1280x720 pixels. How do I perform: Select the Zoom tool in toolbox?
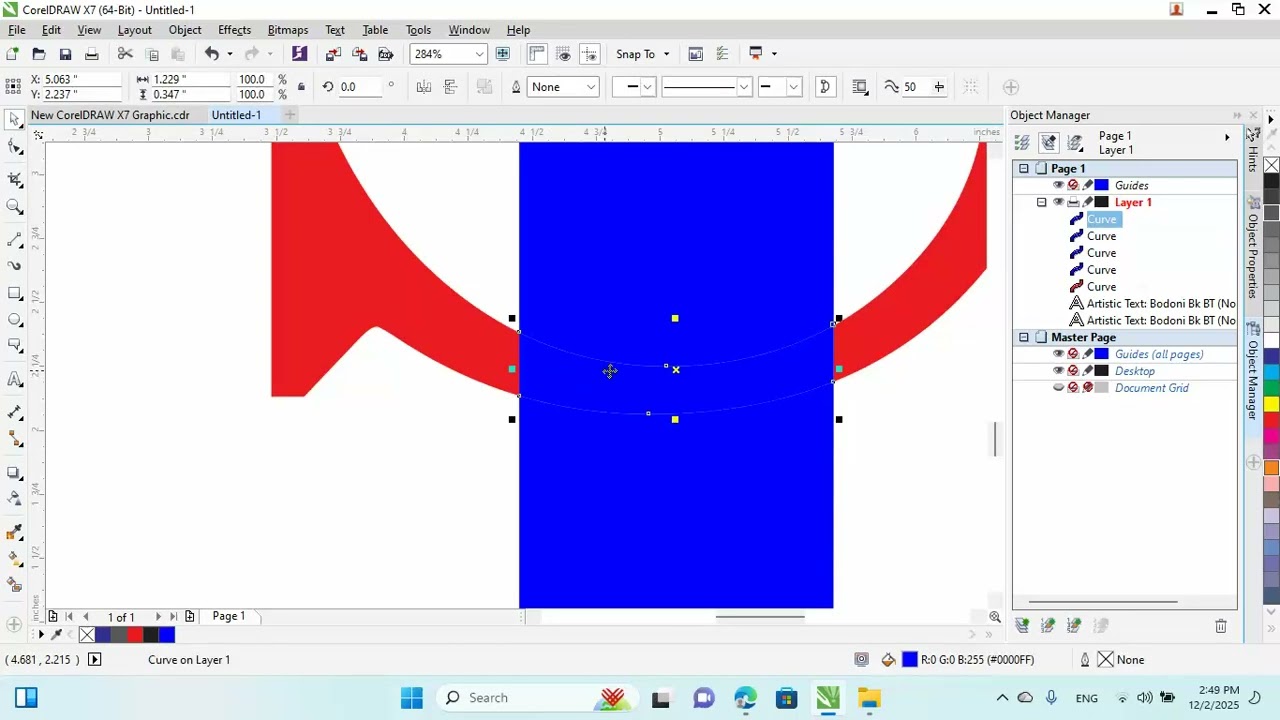tap(15, 207)
